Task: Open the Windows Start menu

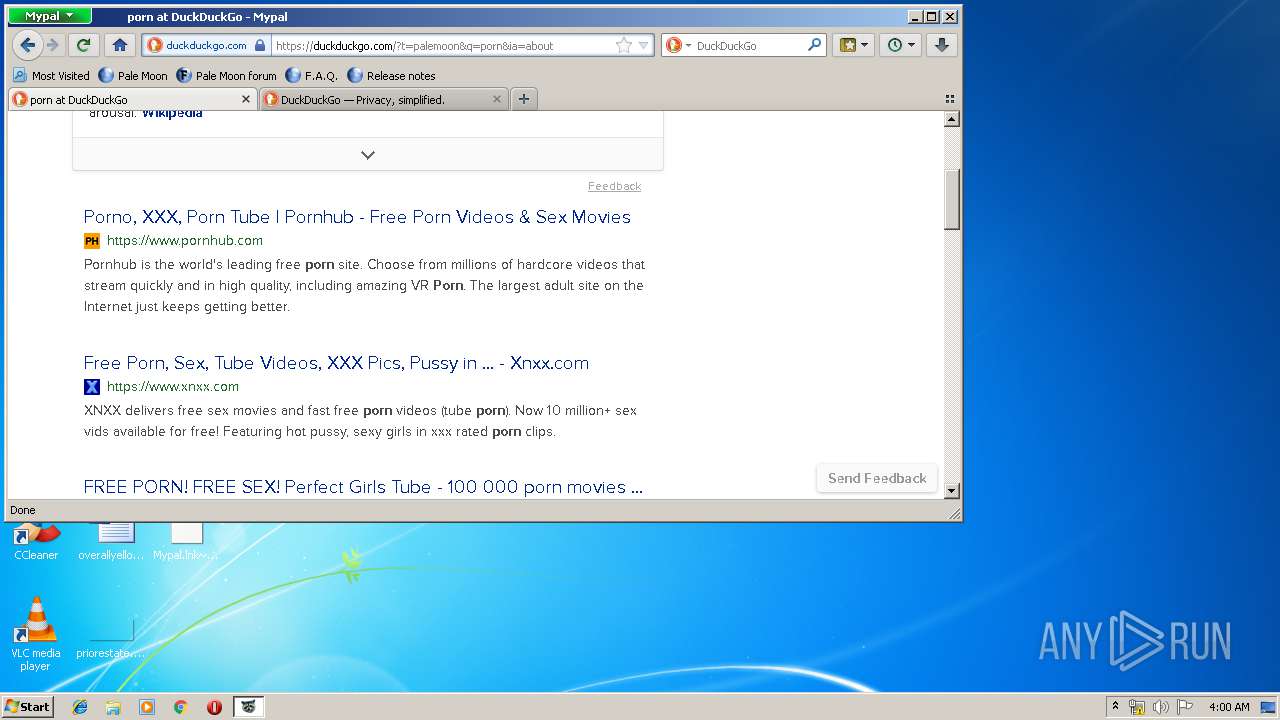Action: click(x=27, y=706)
